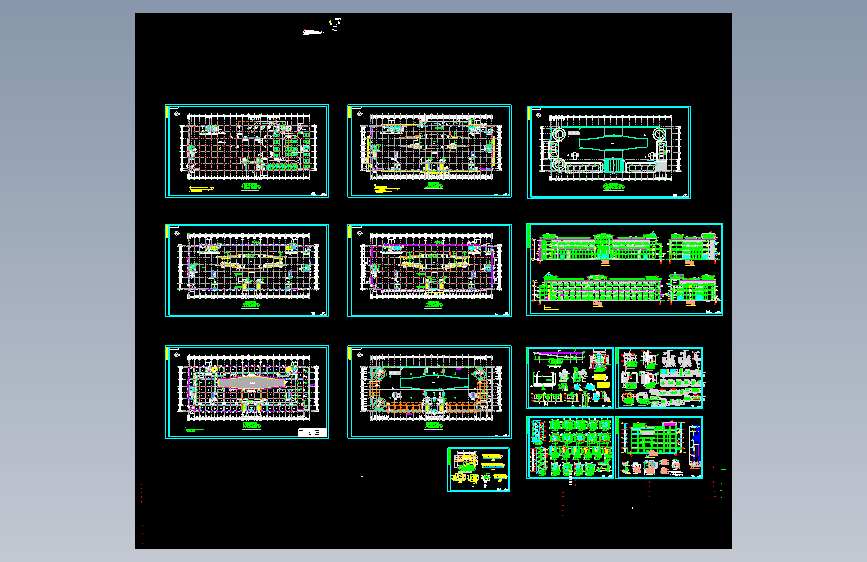The width and height of the screenshot is (867, 562).
Task: Select the center floor plan with magenta outline
Action: (x=429, y=270)
